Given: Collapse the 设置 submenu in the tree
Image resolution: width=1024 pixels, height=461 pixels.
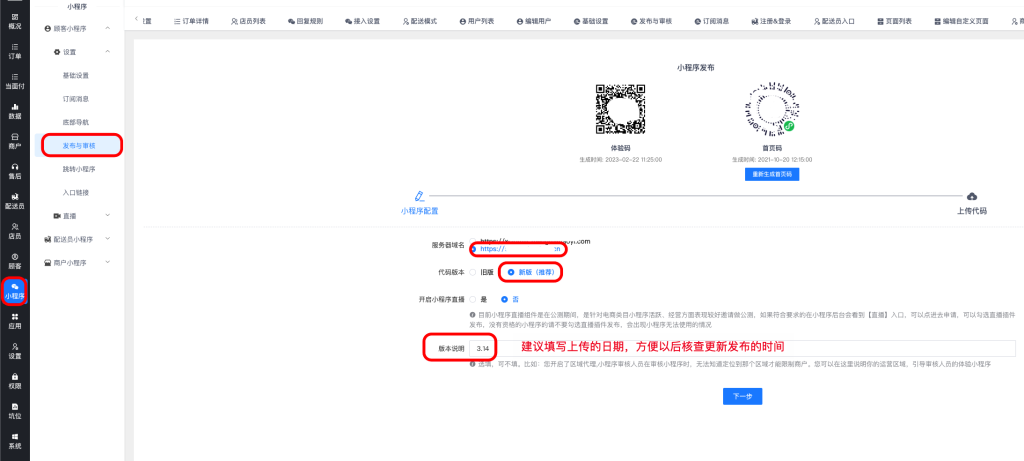Looking at the screenshot, I should (107, 51).
